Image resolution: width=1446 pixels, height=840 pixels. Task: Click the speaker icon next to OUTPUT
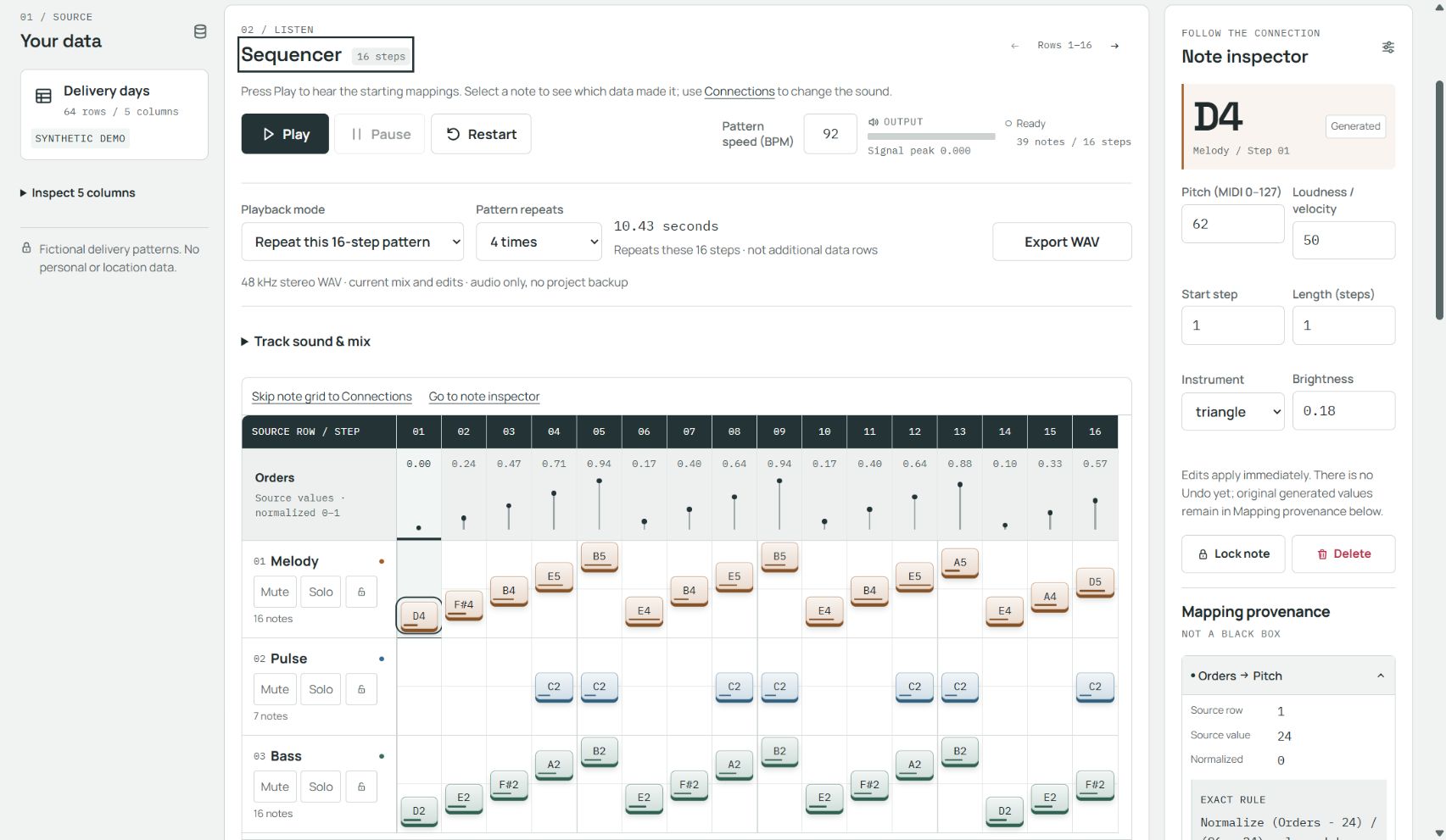873,122
